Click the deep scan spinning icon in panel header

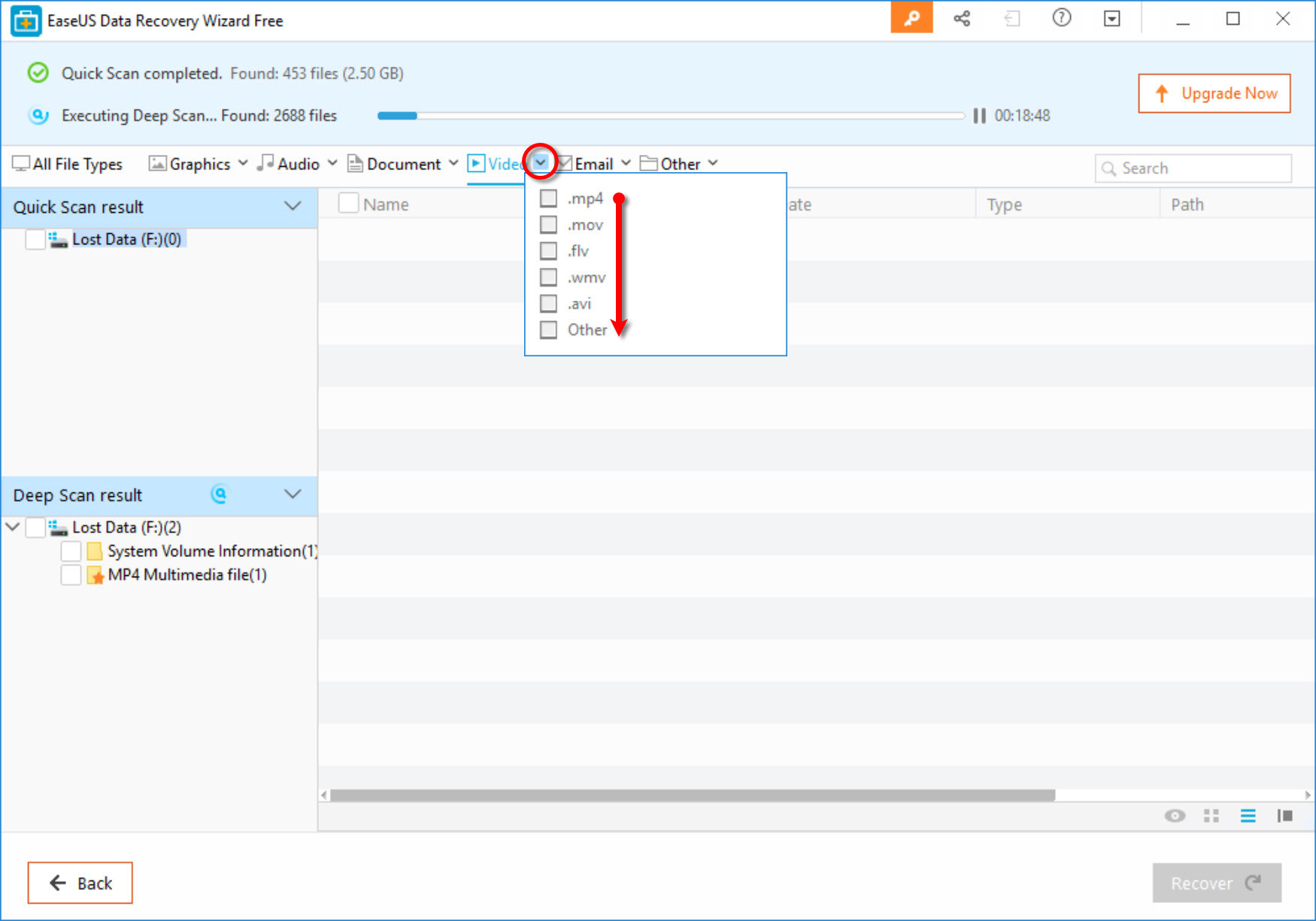pyautogui.click(x=219, y=494)
